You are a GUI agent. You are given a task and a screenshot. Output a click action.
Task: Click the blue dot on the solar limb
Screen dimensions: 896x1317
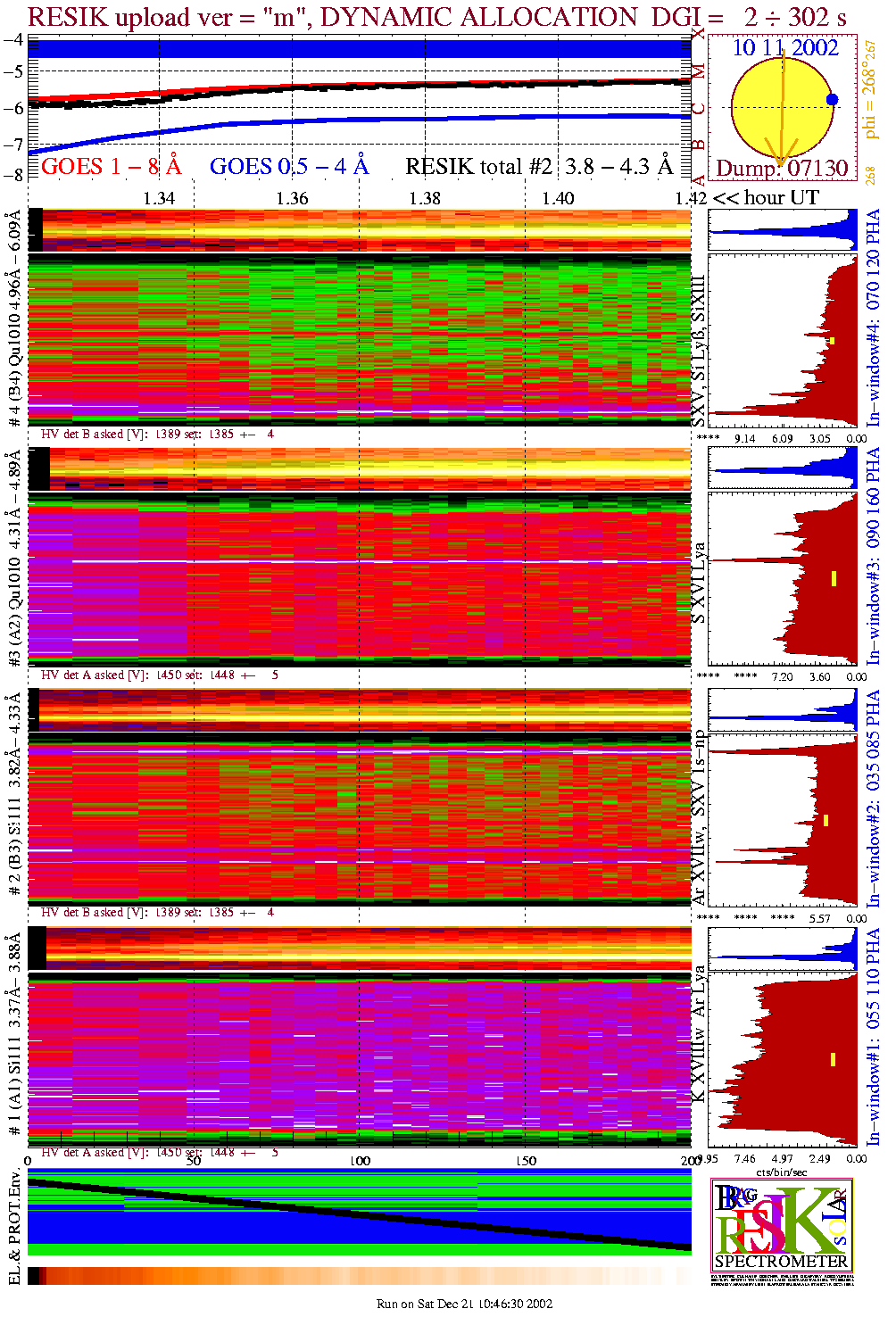(x=832, y=99)
